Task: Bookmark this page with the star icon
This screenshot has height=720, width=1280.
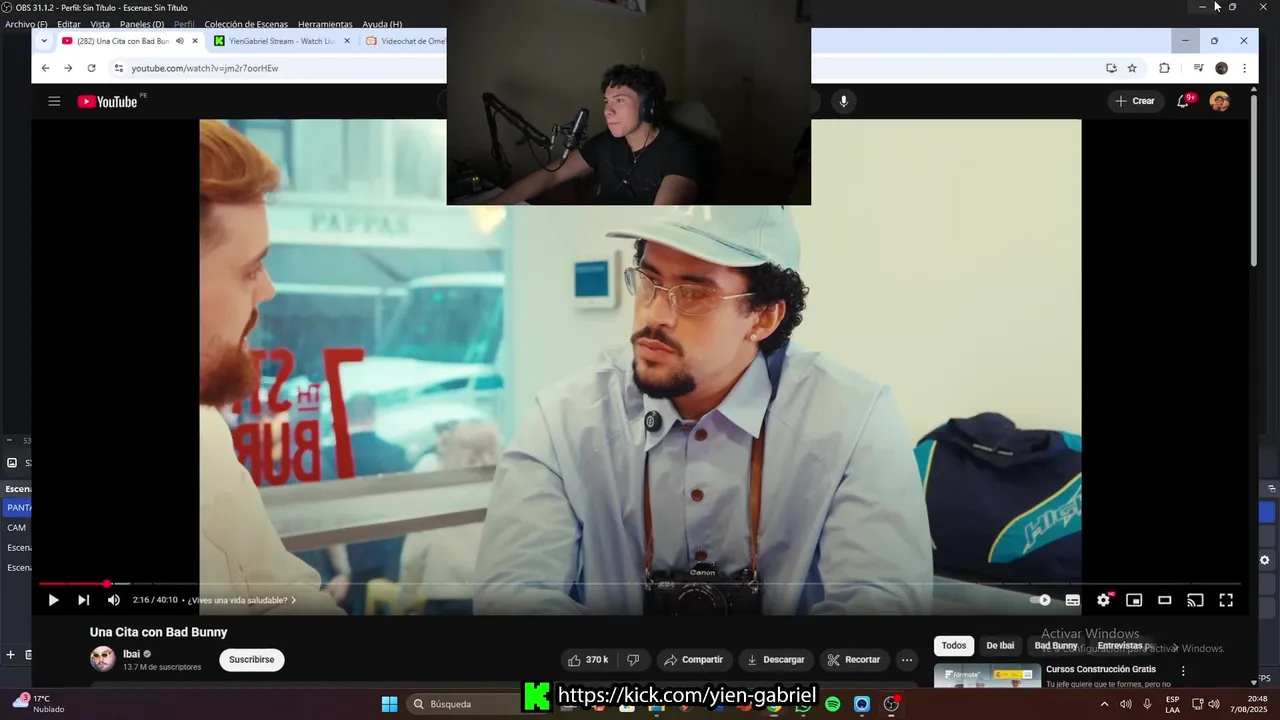Action: 1132,68
